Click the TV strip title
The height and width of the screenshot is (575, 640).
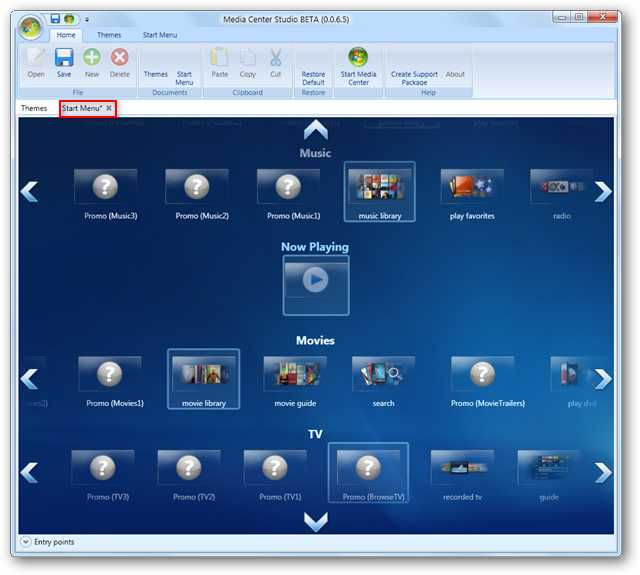click(316, 434)
